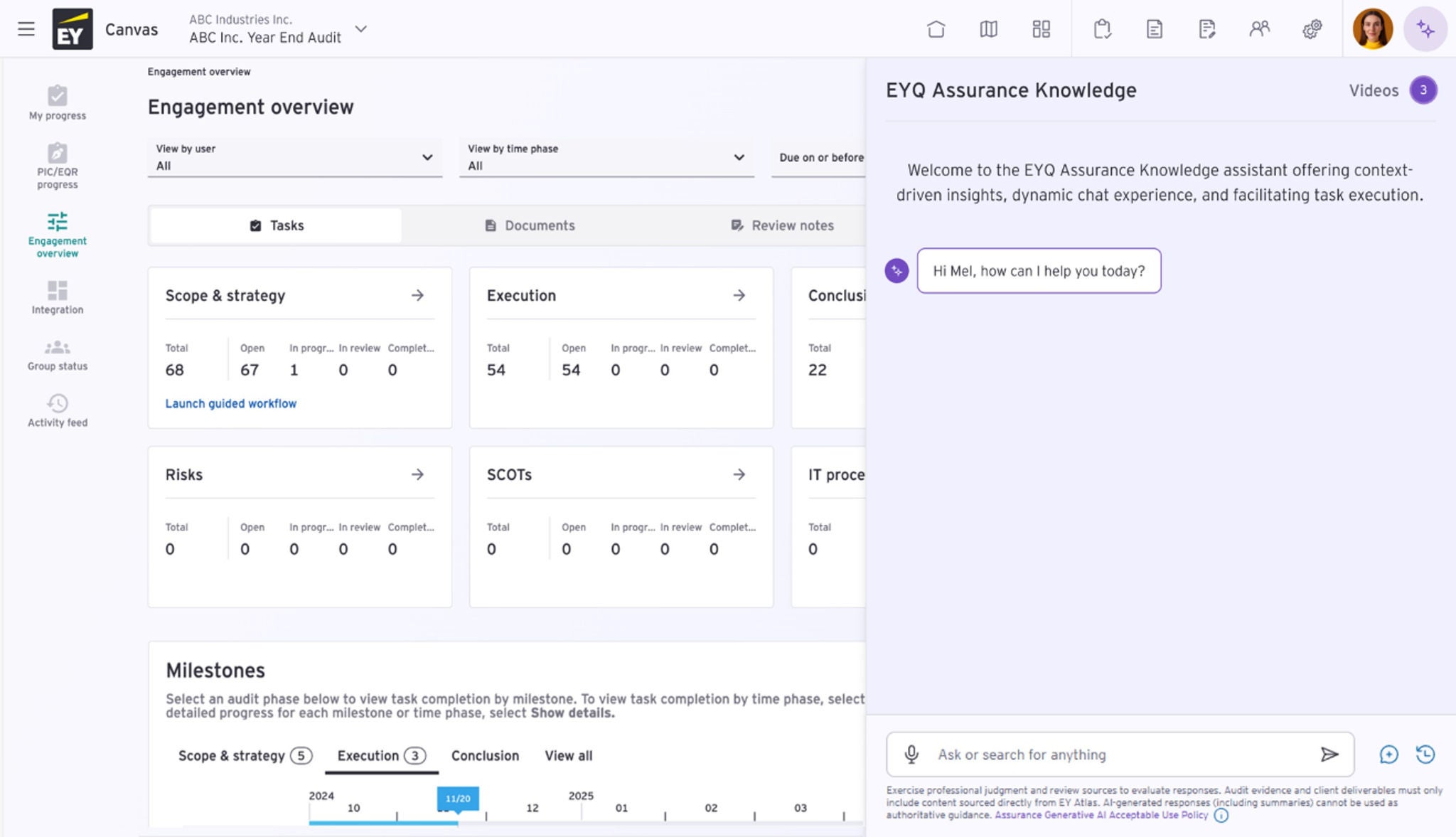Expand the engagement selector chevron
The width and height of the screenshot is (1456, 837).
[x=361, y=29]
